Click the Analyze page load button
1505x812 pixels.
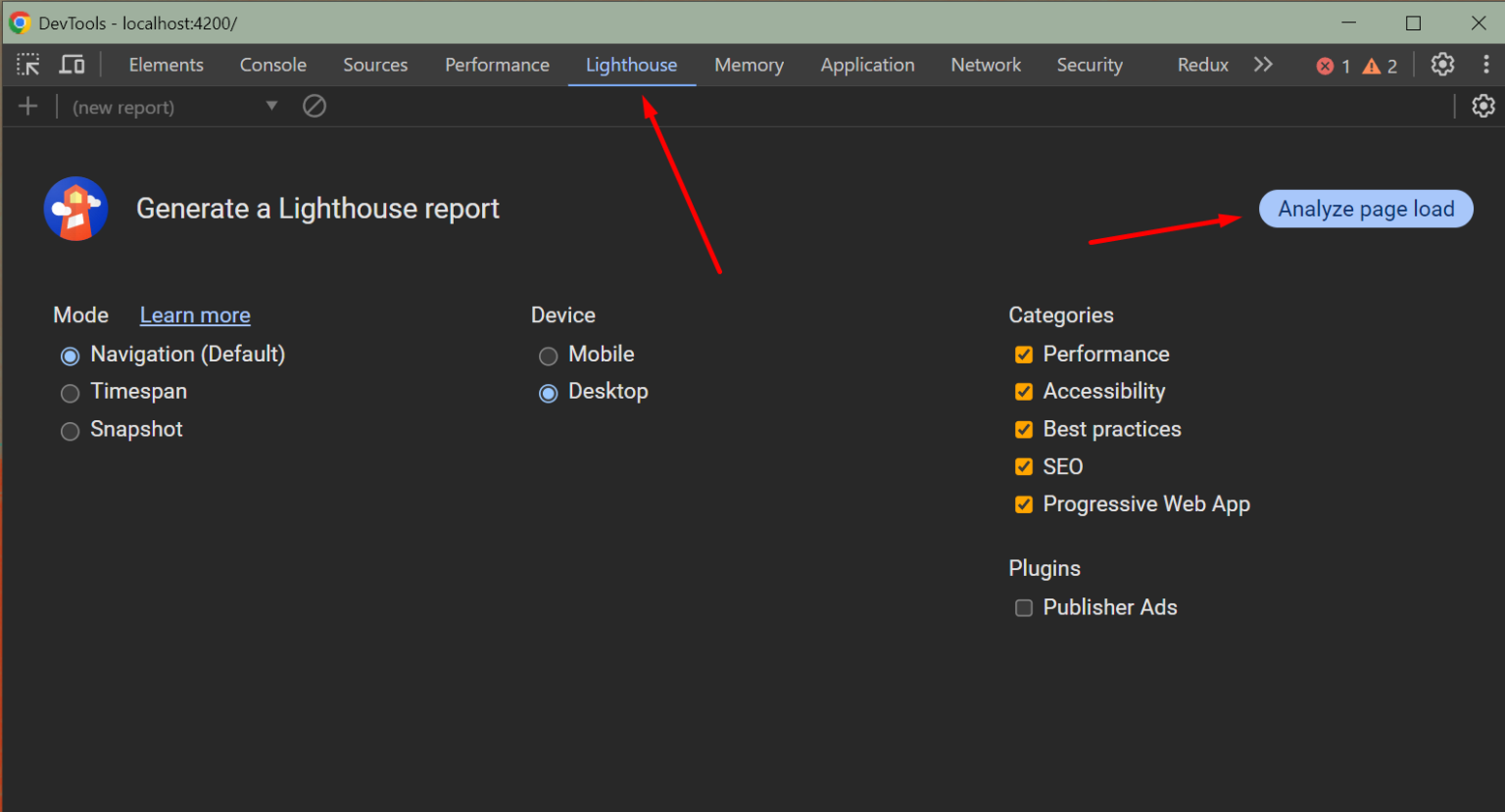[1365, 209]
